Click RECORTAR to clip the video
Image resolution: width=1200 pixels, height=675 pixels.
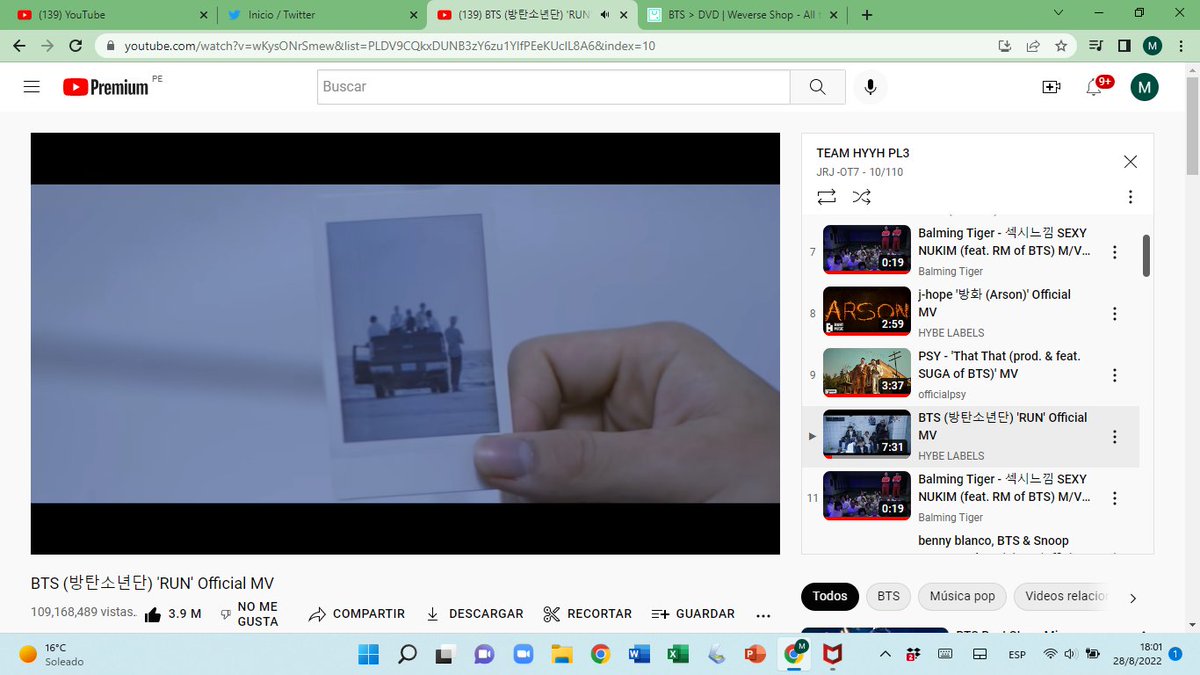(x=587, y=614)
